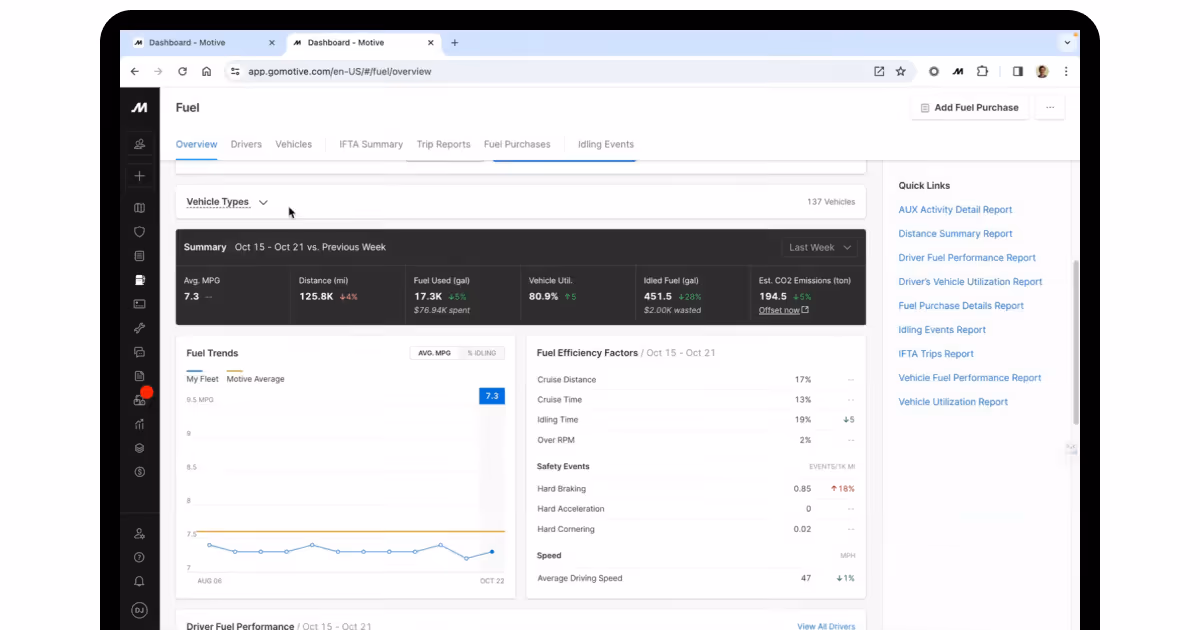Open the tab search chevron in the browser
This screenshot has width=1200, height=630.
point(1067,43)
